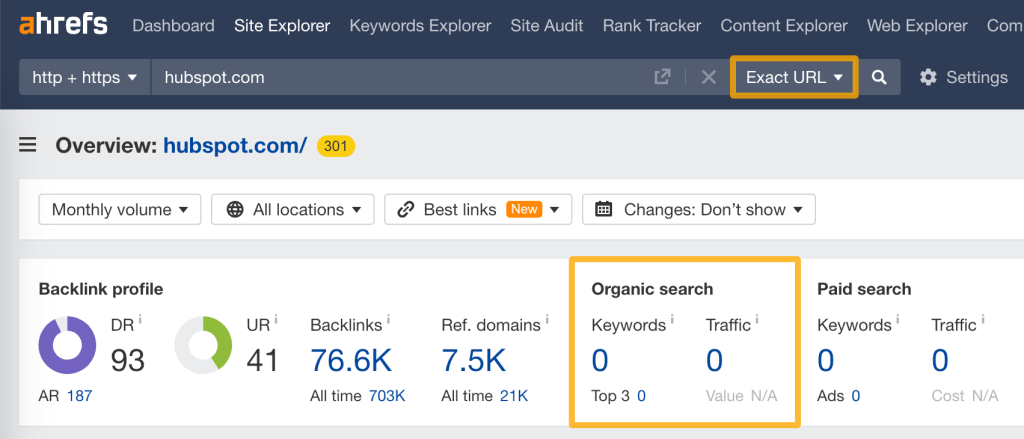Image resolution: width=1024 pixels, height=439 pixels.
Task: Click DR value 93
Action: tap(127, 360)
